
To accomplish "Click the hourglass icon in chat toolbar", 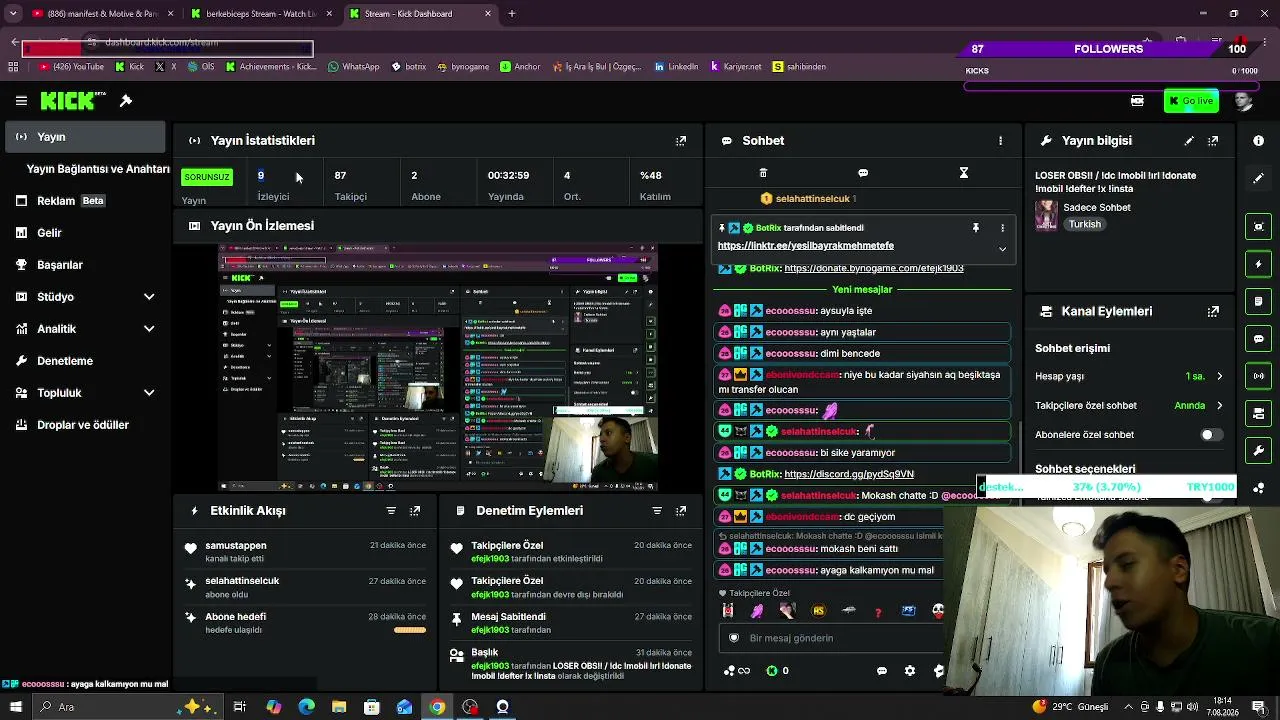I will pyautogui.click(x=964, y=173).
